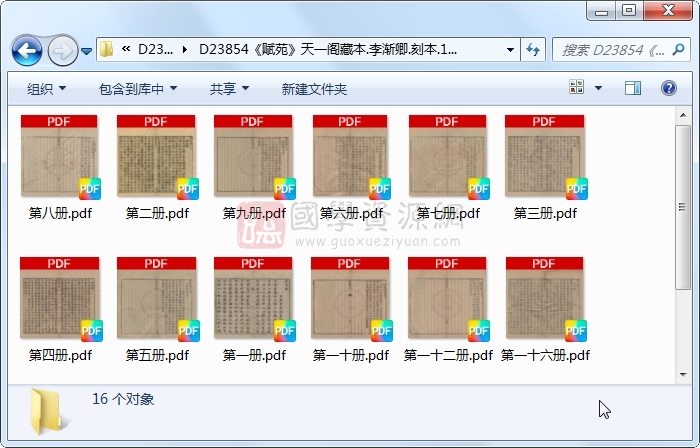Close the Explorer window
The height and width of the screenshot is (448, 700).
[668, 11]
